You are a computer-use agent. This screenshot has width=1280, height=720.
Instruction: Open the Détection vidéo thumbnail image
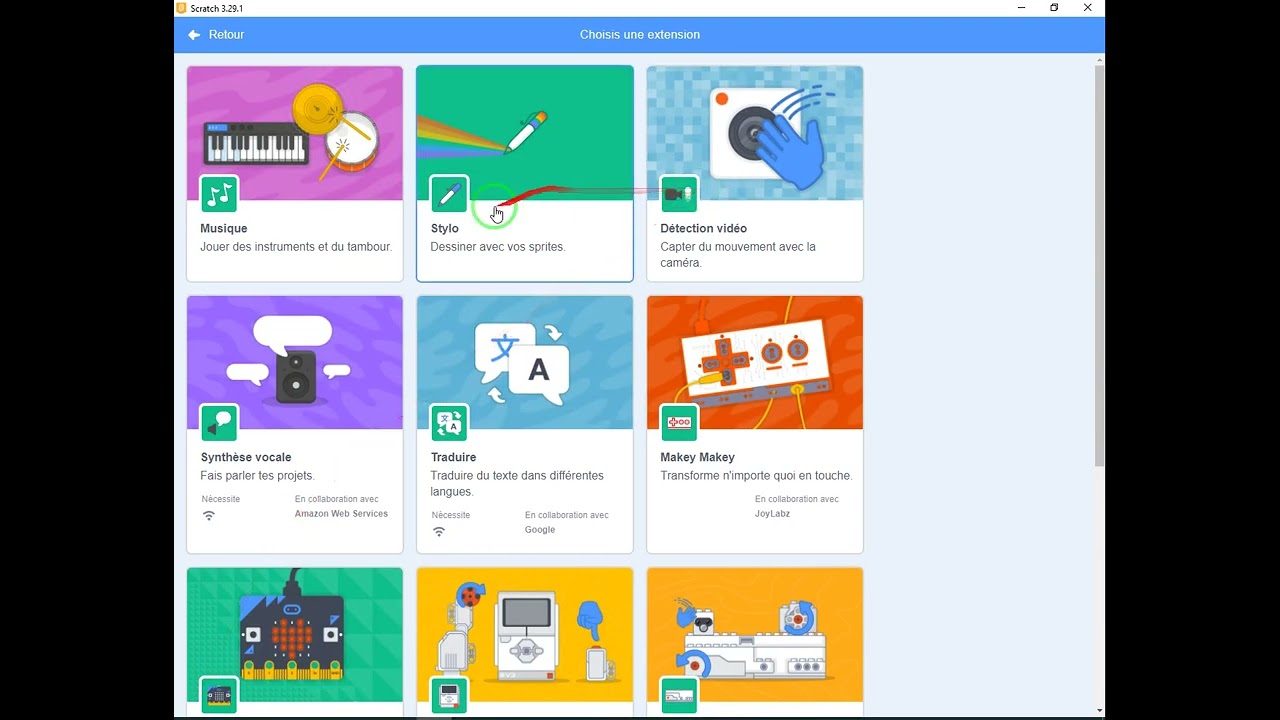point(755,133)
